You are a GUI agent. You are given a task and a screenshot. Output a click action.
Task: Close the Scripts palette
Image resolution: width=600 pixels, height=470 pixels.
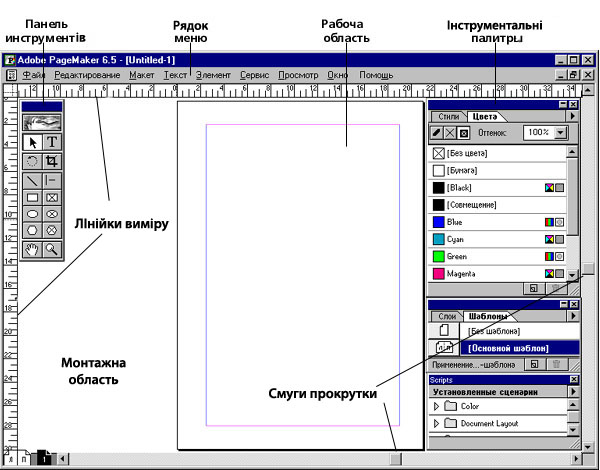tap(574, 380)
